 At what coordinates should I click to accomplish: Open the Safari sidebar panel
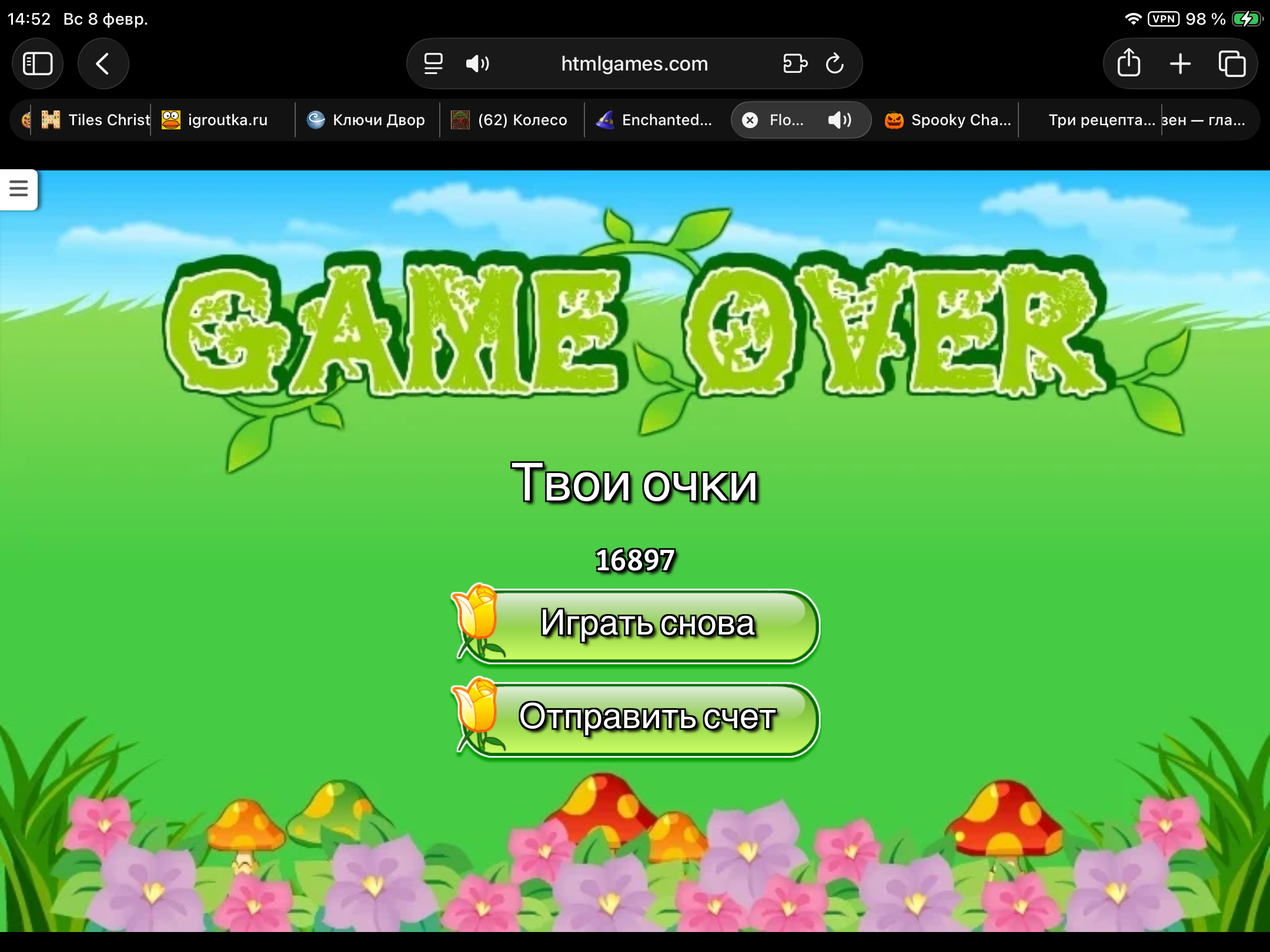click(x=38, y=63)
